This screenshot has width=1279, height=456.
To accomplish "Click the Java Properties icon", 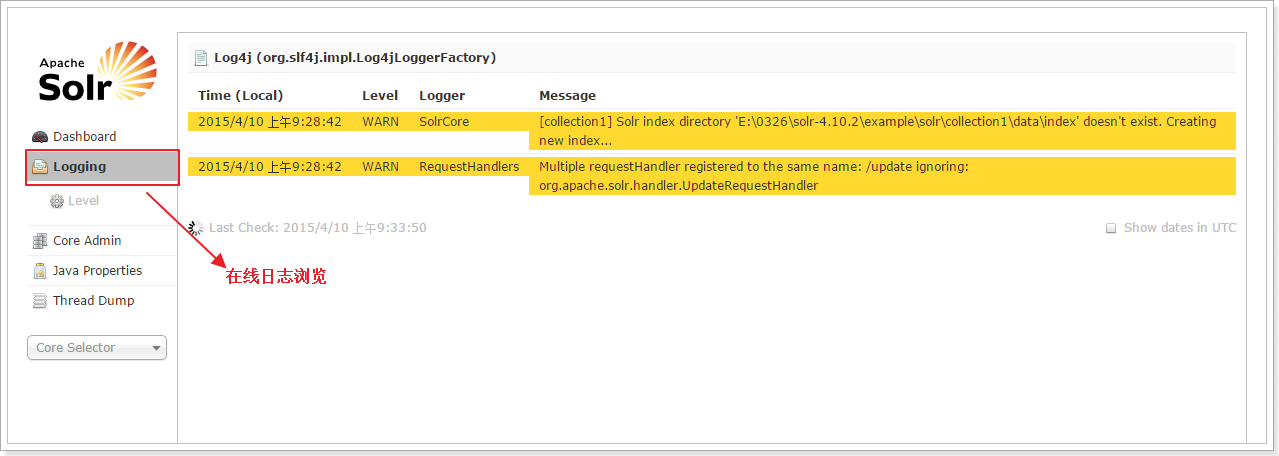I will click(40, 271).
